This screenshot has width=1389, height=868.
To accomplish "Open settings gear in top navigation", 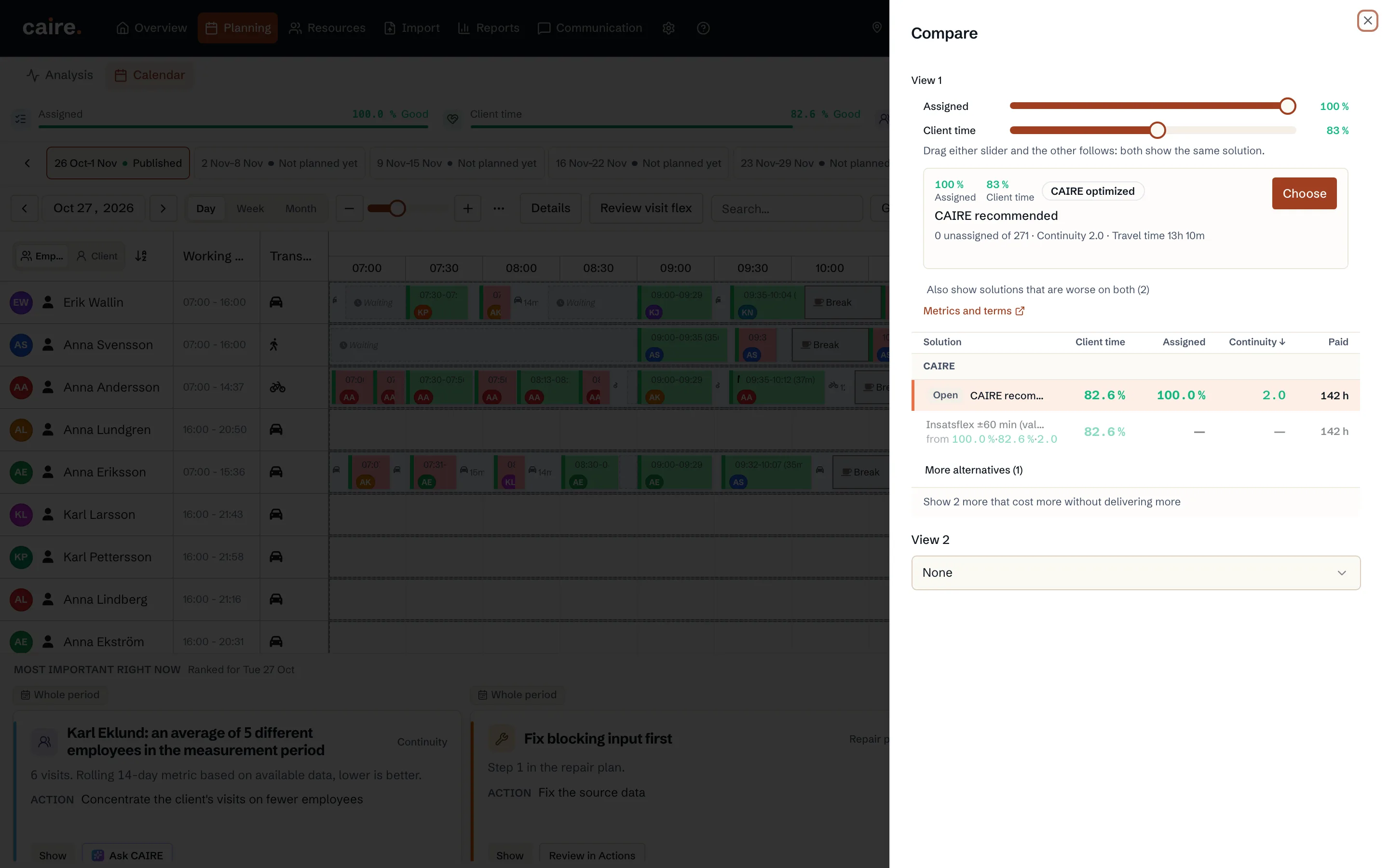I will click(x=668, y=28).
